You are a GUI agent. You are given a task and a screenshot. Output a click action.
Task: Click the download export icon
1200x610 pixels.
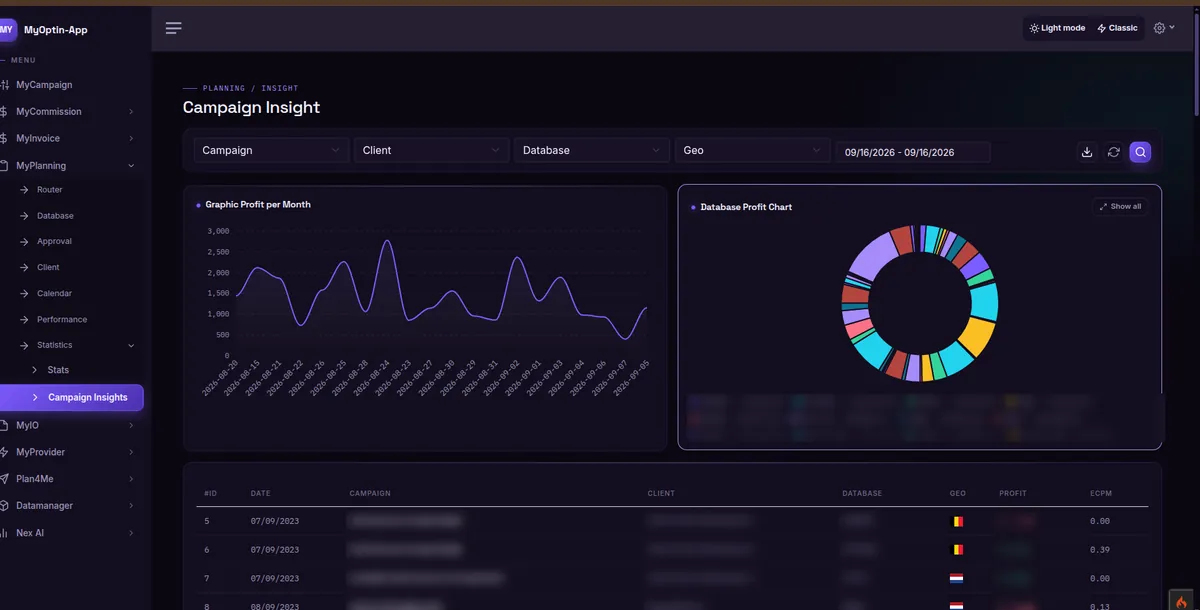point(1087,152)
